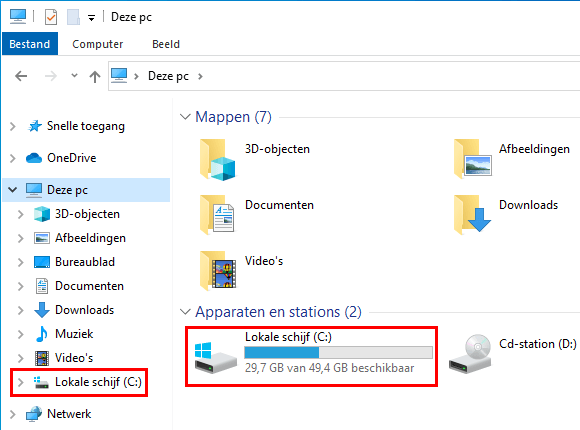Switch to the Computer ribbon tab

pyautogui.click(x=97, y=44)
